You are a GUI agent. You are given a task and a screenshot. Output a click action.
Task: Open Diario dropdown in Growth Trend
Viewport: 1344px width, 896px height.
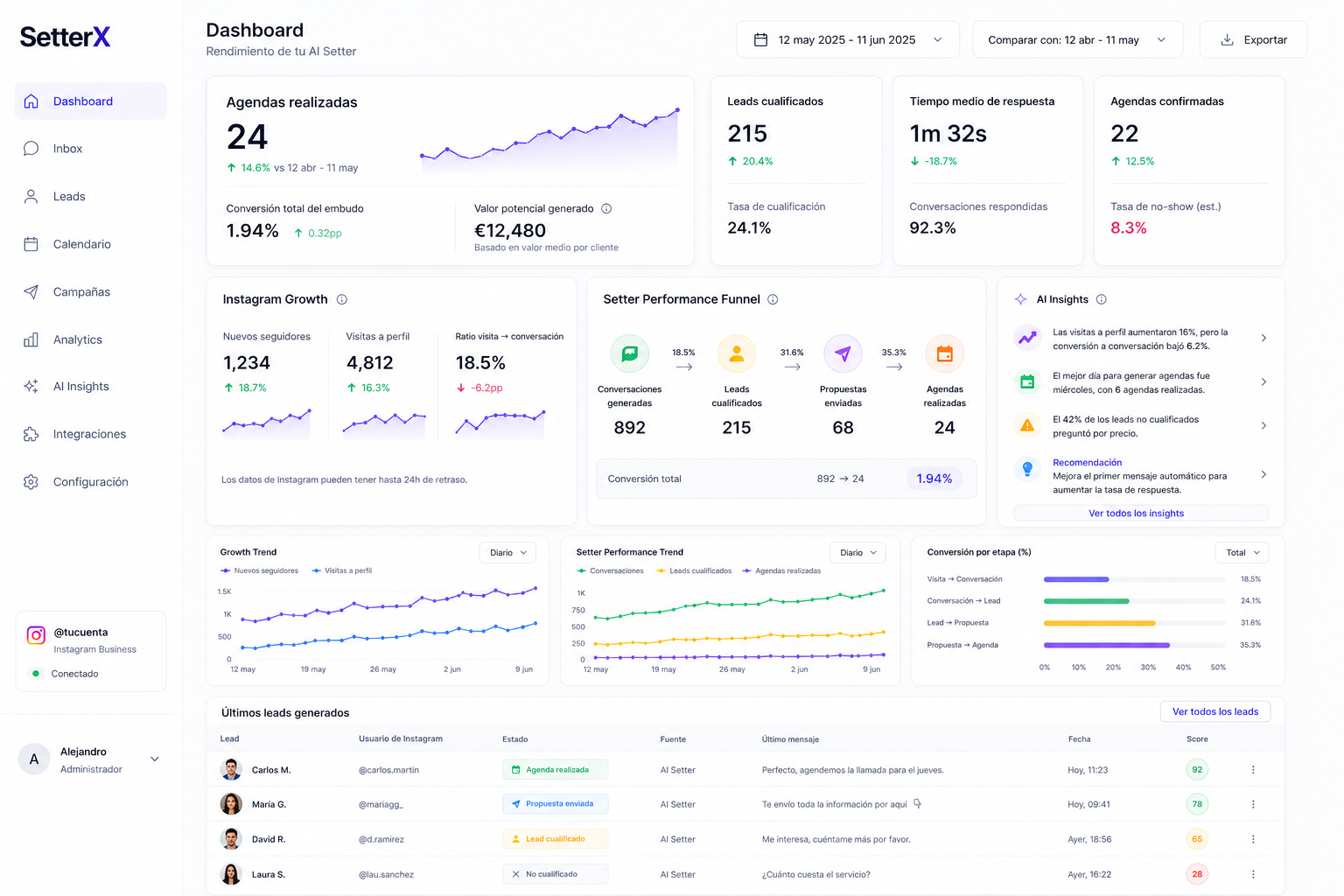[507, 552]
